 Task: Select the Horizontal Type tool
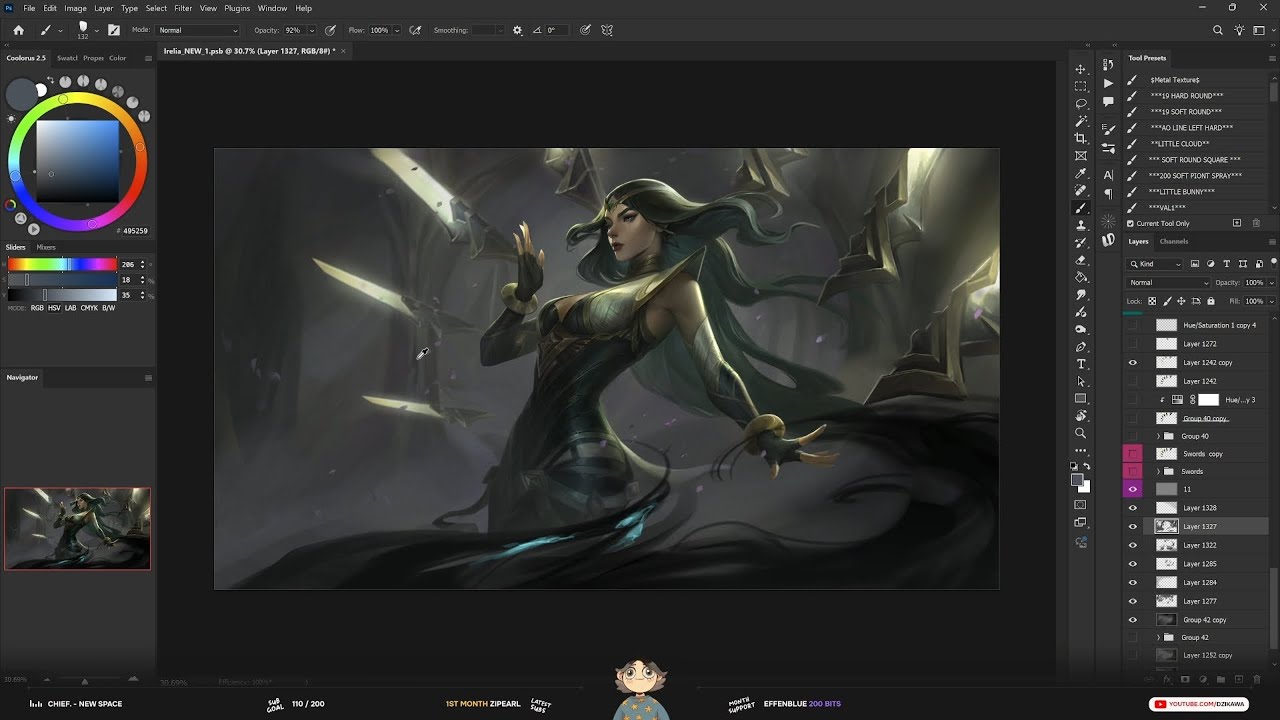pos(1080,364)
